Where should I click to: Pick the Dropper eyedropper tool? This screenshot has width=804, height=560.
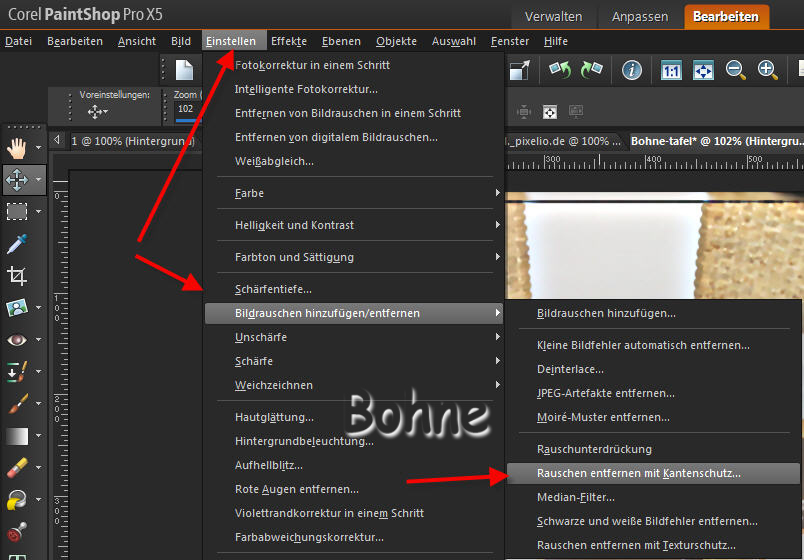pyautogui.click(x=17, y=243)
